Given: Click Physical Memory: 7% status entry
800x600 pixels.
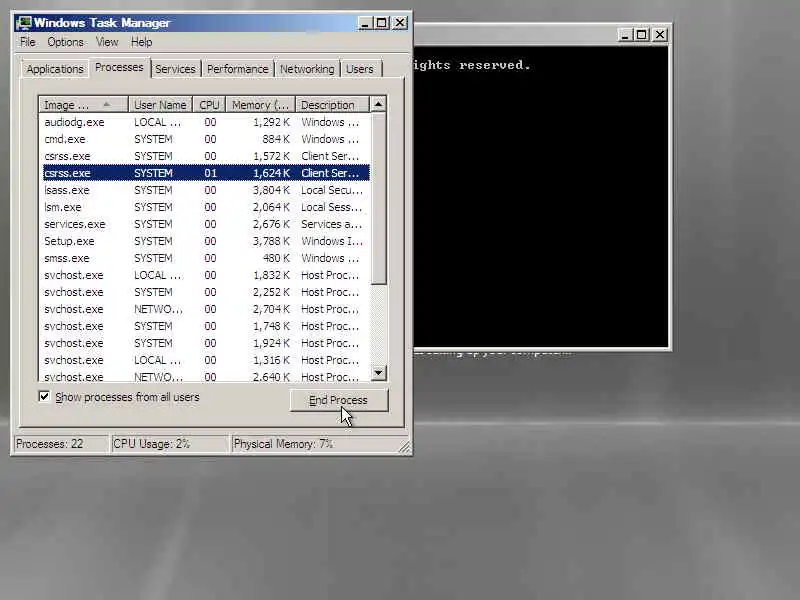Looking at the screenshot, I should click(314, 443).
